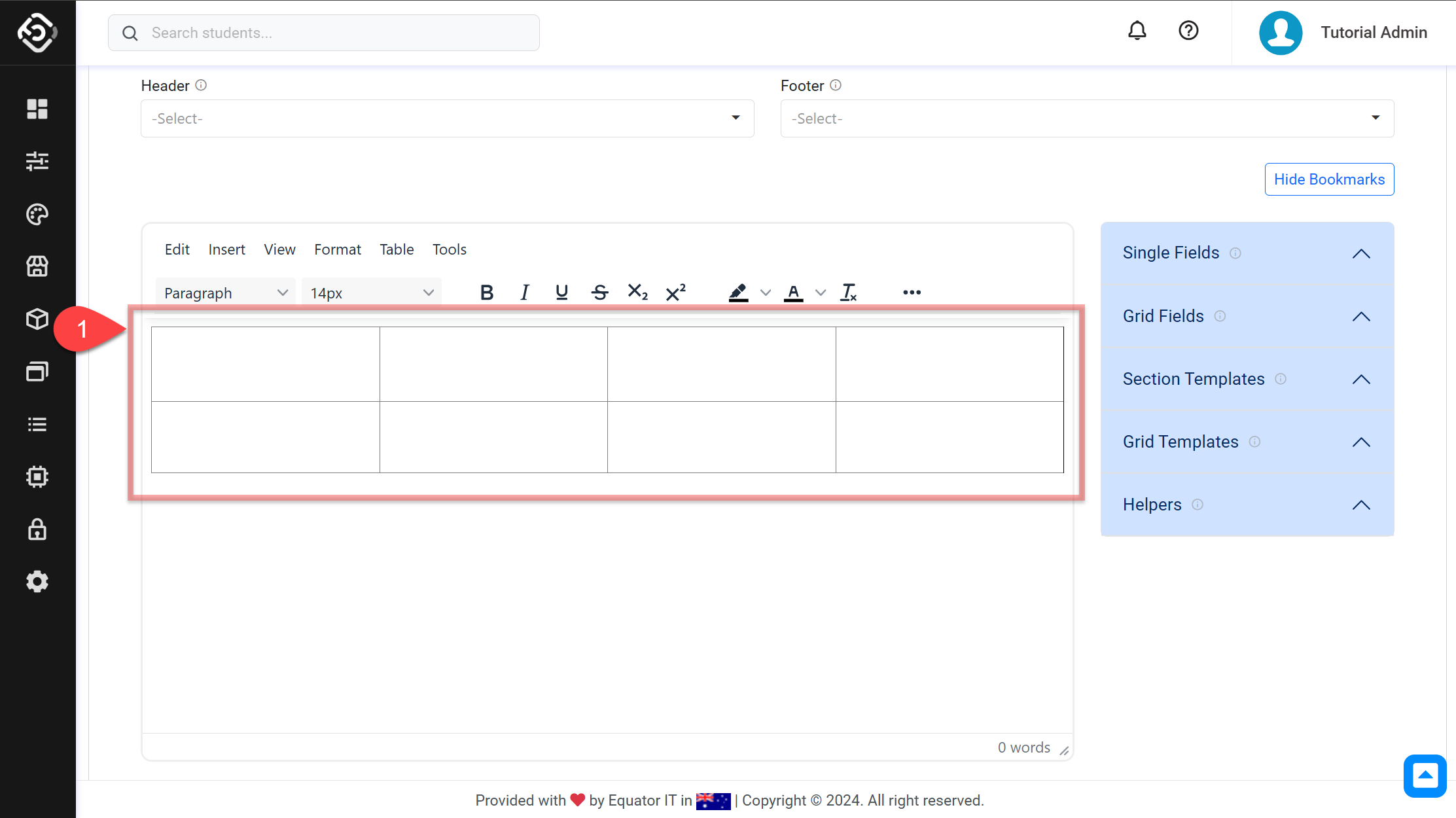Click the superscript icon

(675, 293)
